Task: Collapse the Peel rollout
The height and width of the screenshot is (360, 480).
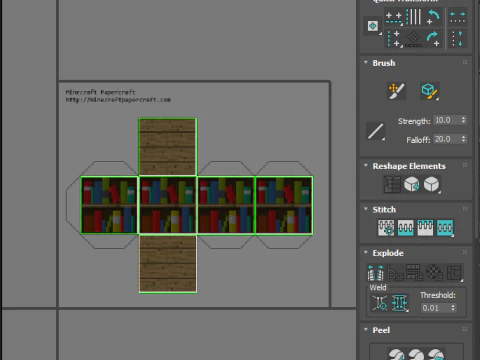Action: pyautogui.click(x=366, y=330)
